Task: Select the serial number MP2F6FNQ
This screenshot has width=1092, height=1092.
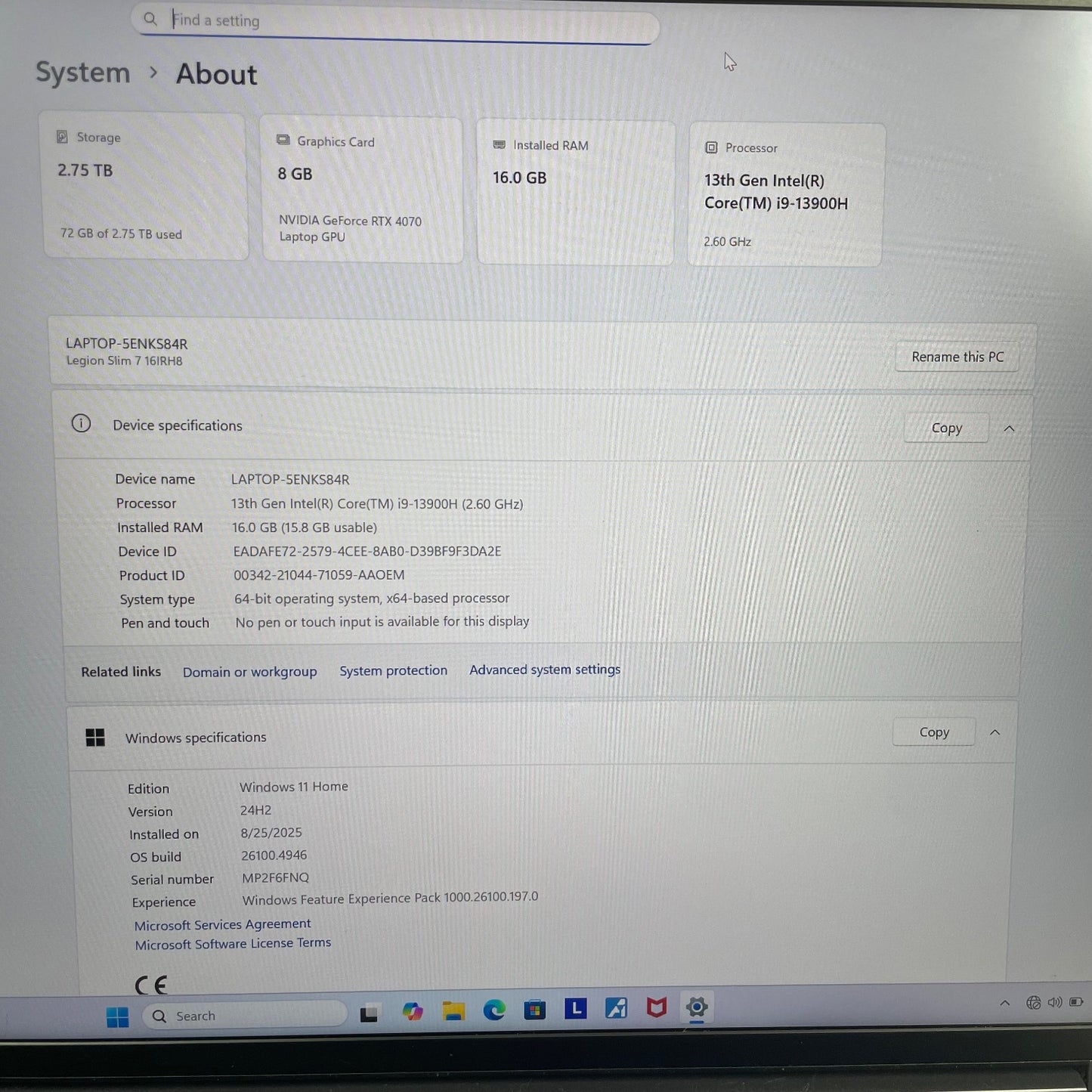Action: (x=276, y=877)
